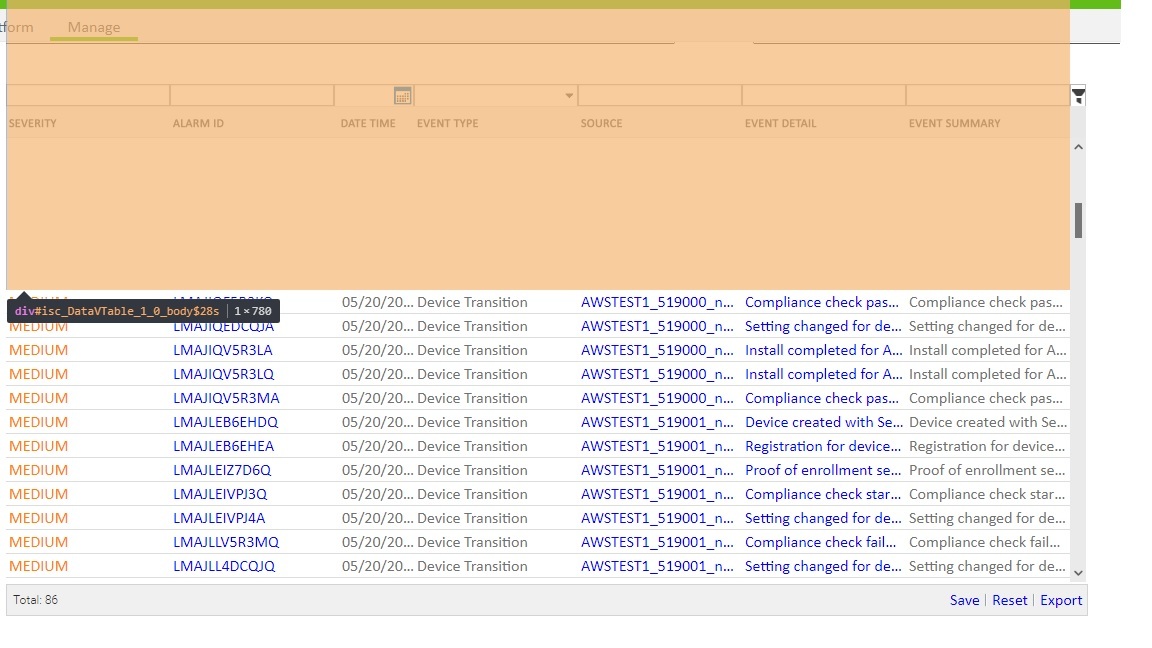Open the date time calendar picker
Viewport: 1152px width, 648px height.
(x=402, y=96)
